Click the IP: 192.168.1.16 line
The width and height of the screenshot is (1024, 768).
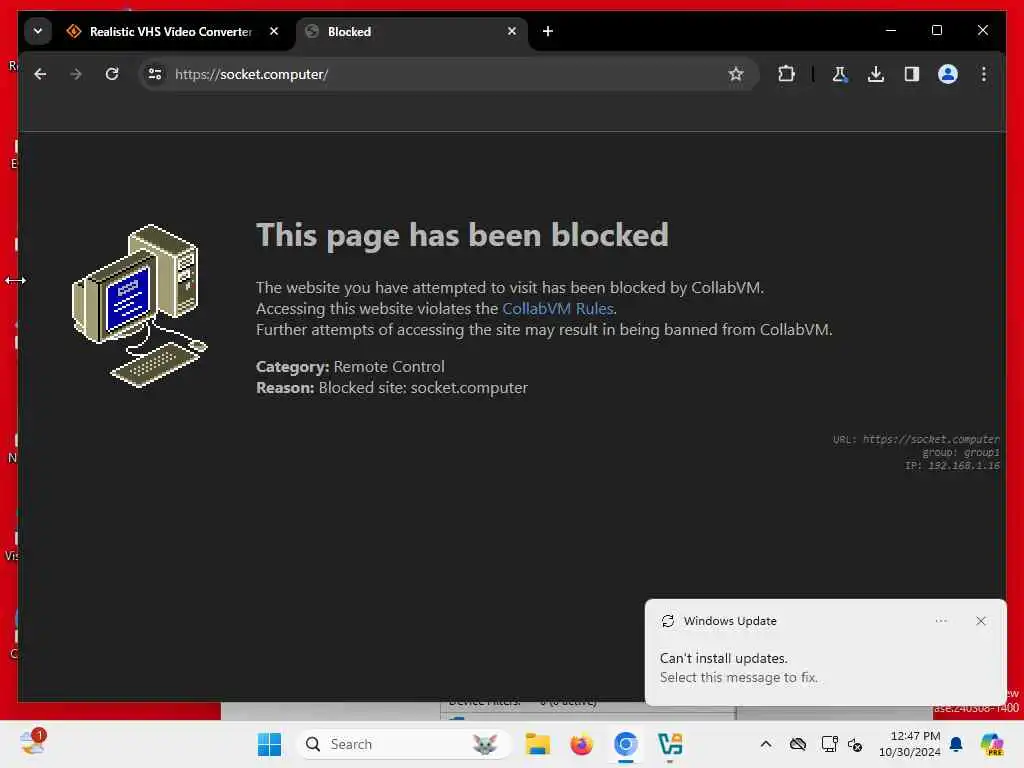[x=952, y=466]
